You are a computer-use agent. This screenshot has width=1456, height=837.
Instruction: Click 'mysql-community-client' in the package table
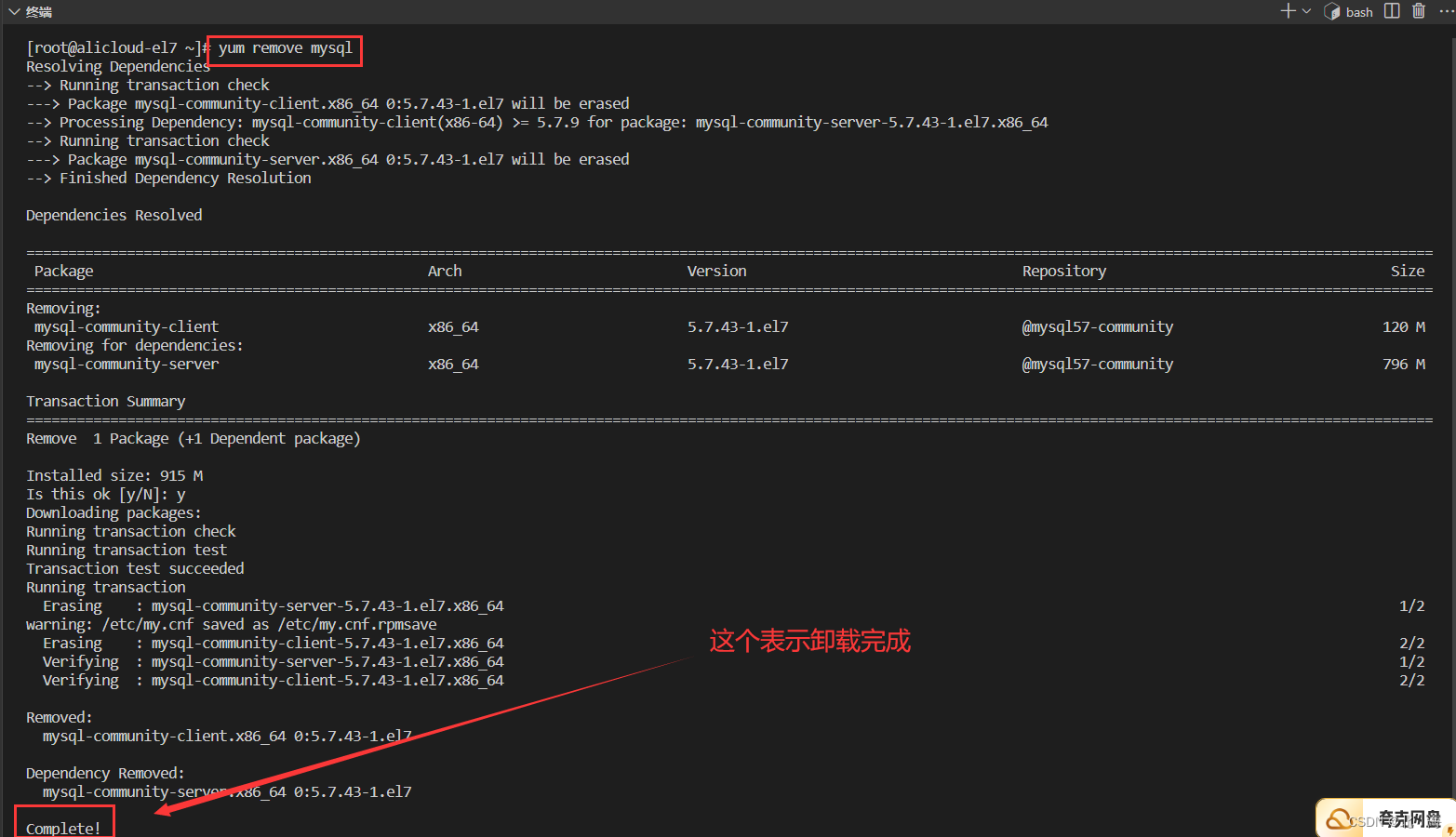click(127, 327)
